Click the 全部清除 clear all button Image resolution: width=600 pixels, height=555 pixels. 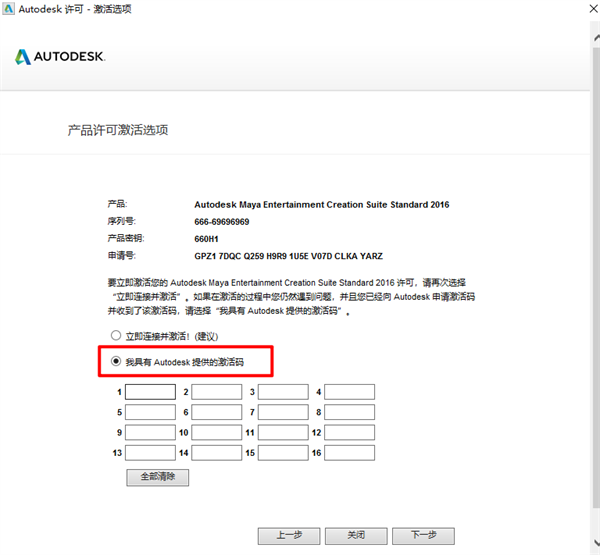point(158,477)
